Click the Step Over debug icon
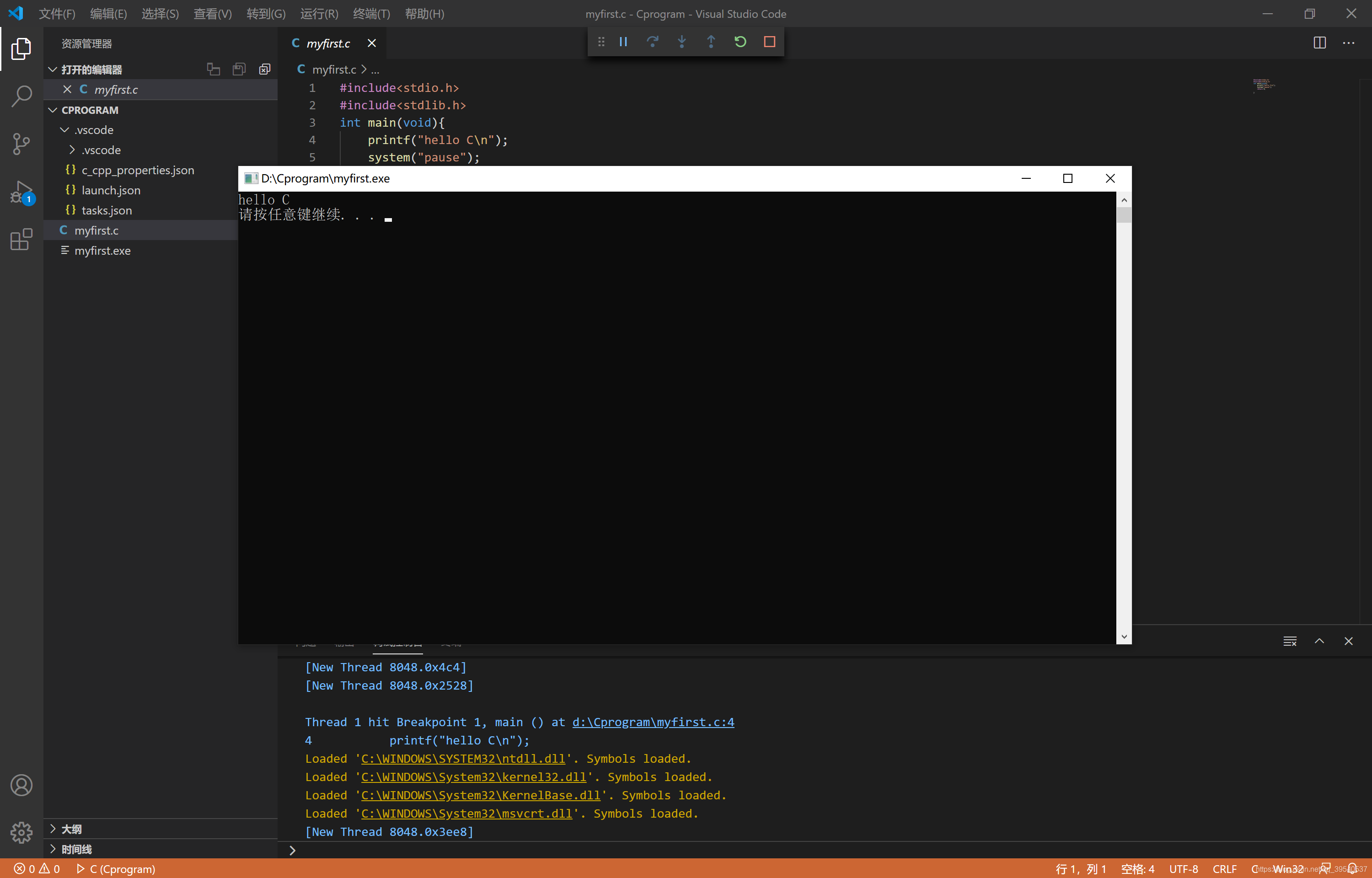 [653, 42]
